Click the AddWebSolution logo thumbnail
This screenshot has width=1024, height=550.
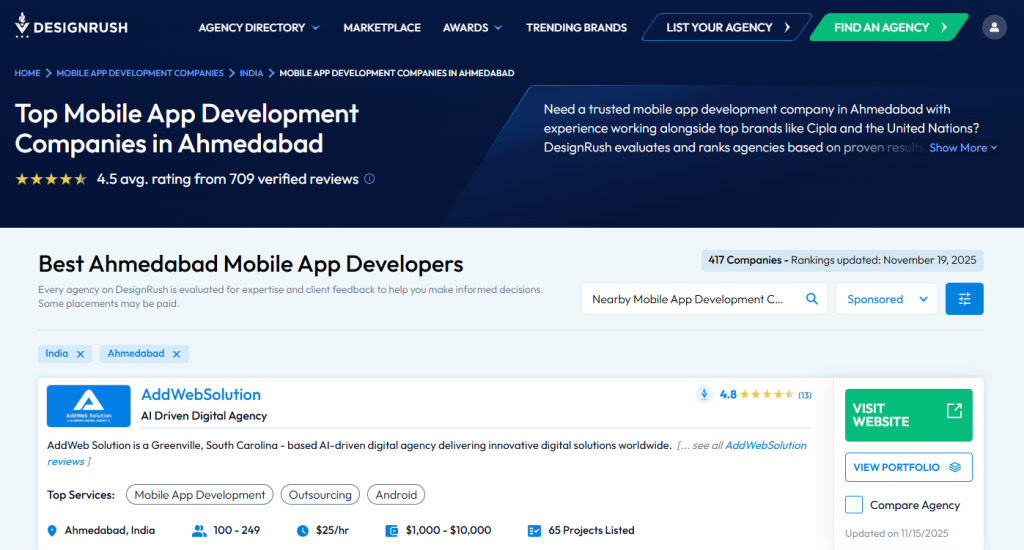click(x=88, y=406)
